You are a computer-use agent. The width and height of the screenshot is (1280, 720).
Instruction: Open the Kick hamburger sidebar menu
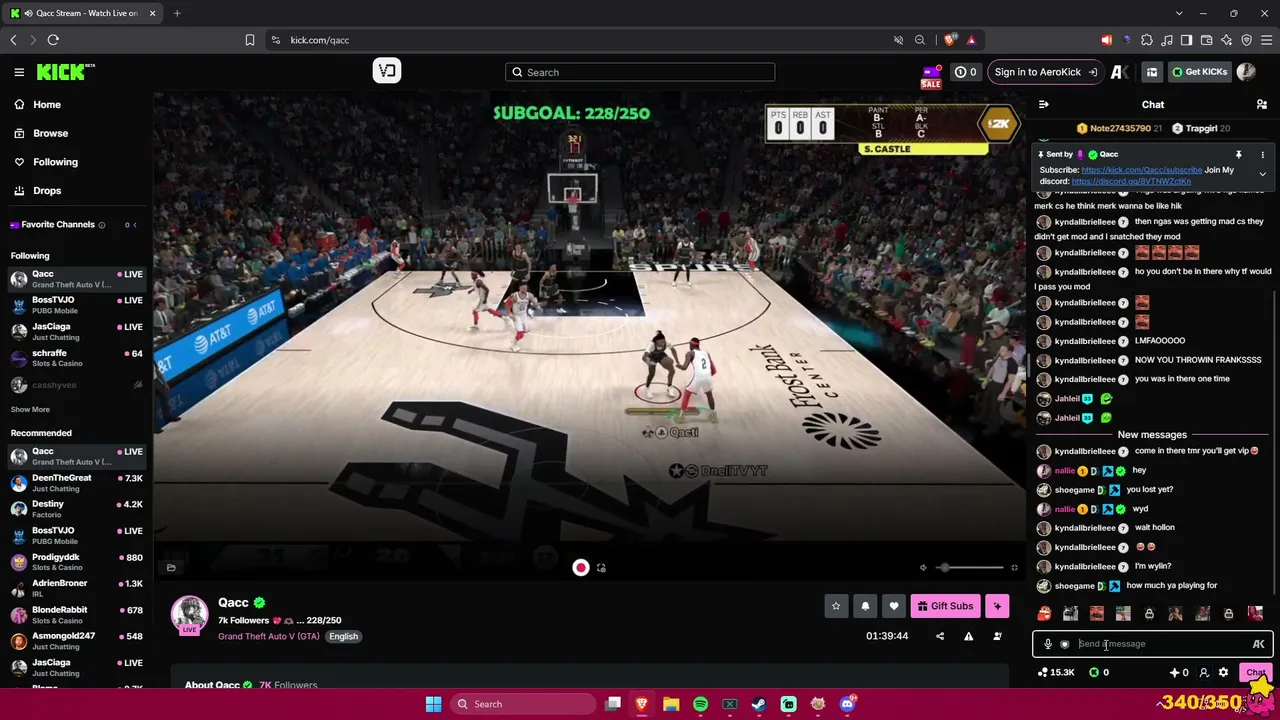[x=19, y=72]
